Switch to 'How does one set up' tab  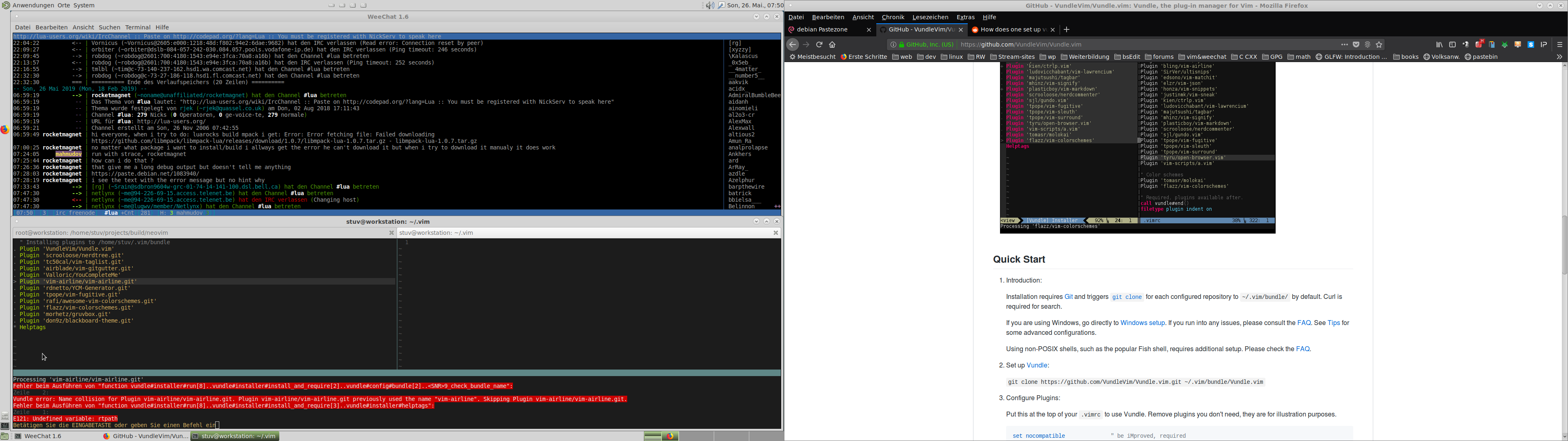pos(1013,29)
